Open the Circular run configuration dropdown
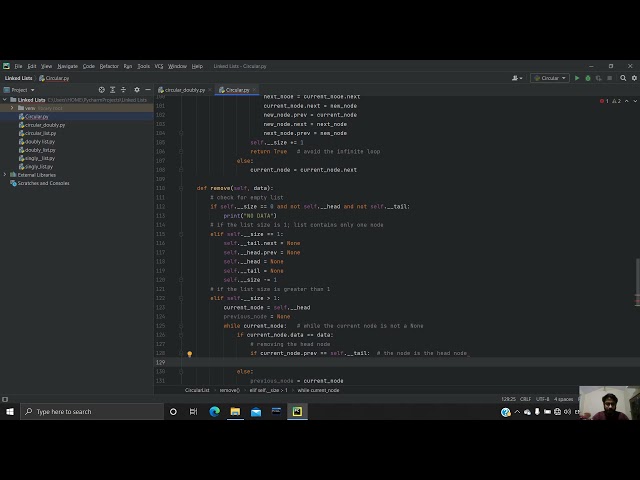 click(x=550, y=78)
